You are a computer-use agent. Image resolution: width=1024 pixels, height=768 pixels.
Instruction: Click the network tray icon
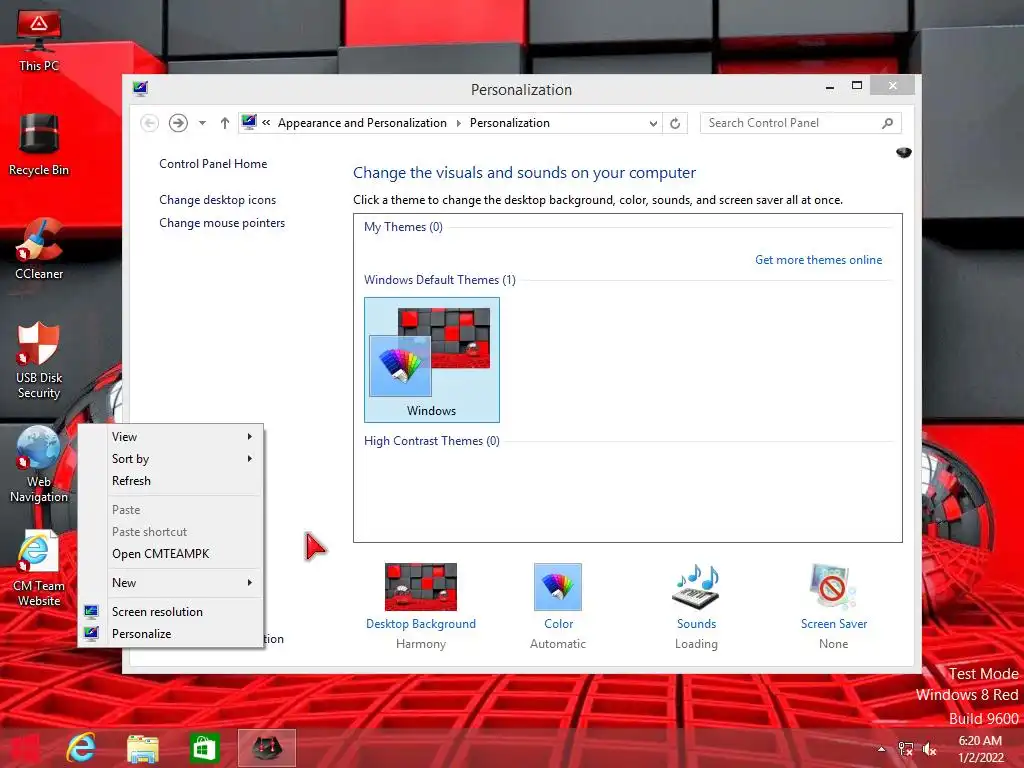905,749
